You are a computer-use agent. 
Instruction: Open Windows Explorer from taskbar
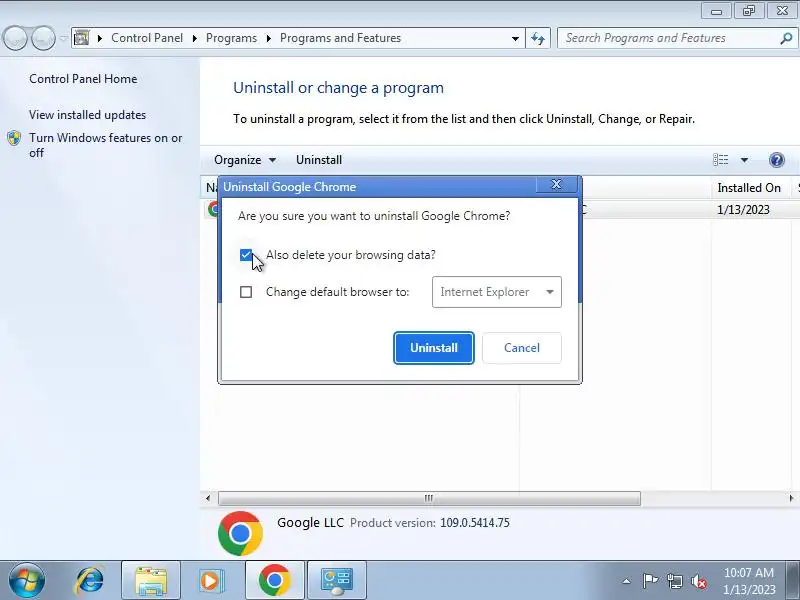(151, 580)
